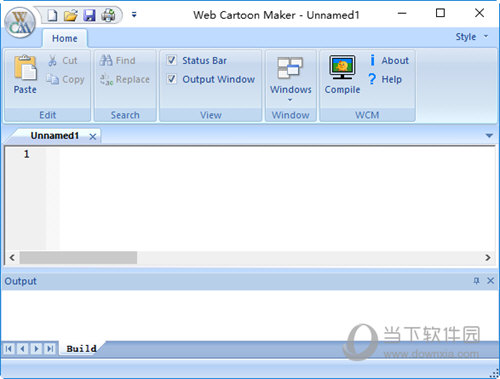Create a new document from quick toolbar
This screenshot has height=379, width=500.
[x=52, y=15]
